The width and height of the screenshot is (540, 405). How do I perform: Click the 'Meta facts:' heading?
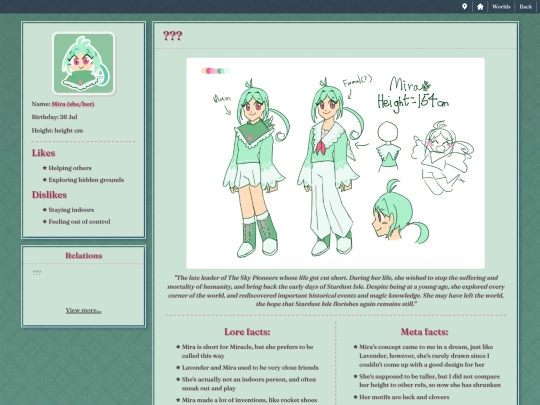pos(424,332)
